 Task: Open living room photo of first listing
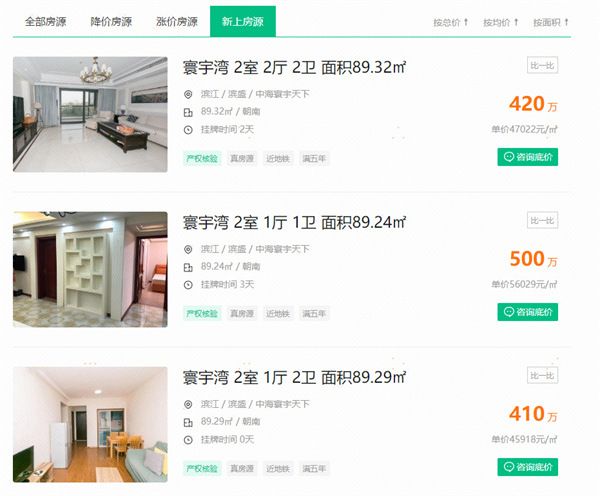[90, 114]
